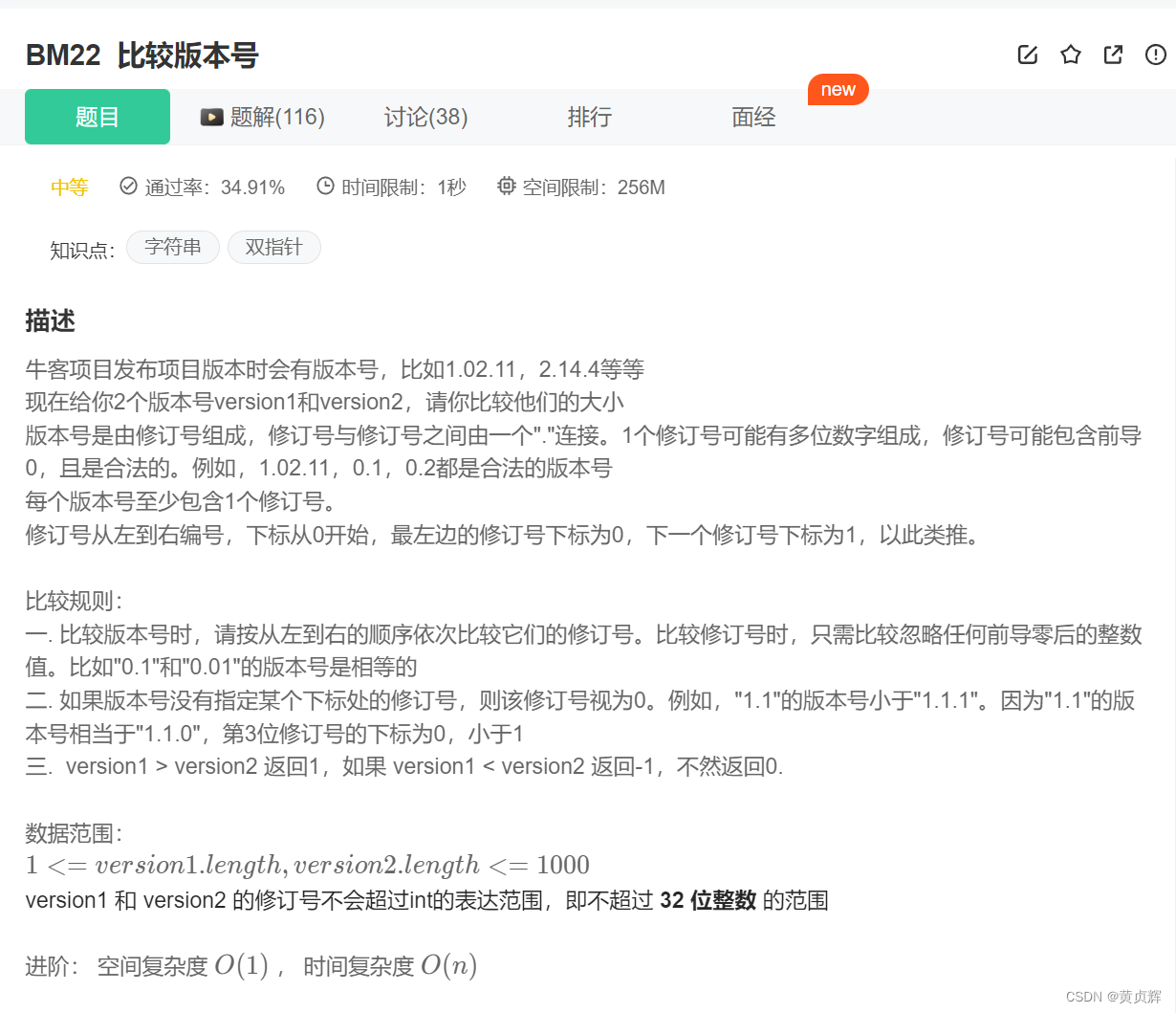Click the video icon beside 题解
The width and height of the screenshot is (1176, 1013).
coord(211,116)
